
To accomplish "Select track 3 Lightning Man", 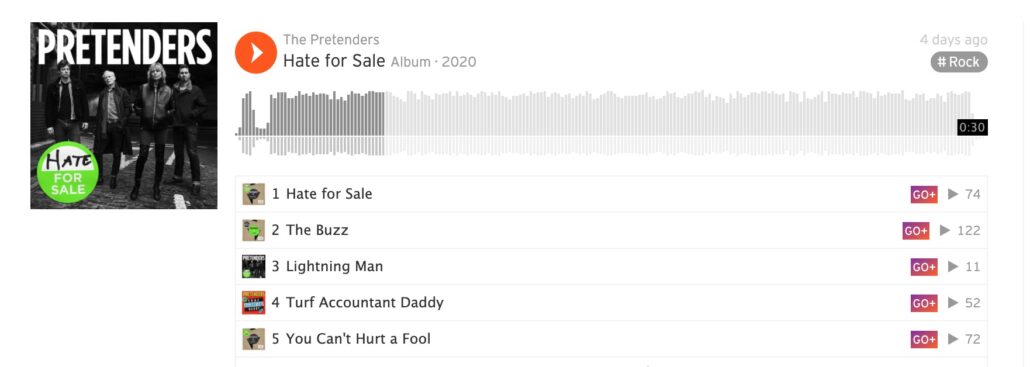I will point(611,267).
